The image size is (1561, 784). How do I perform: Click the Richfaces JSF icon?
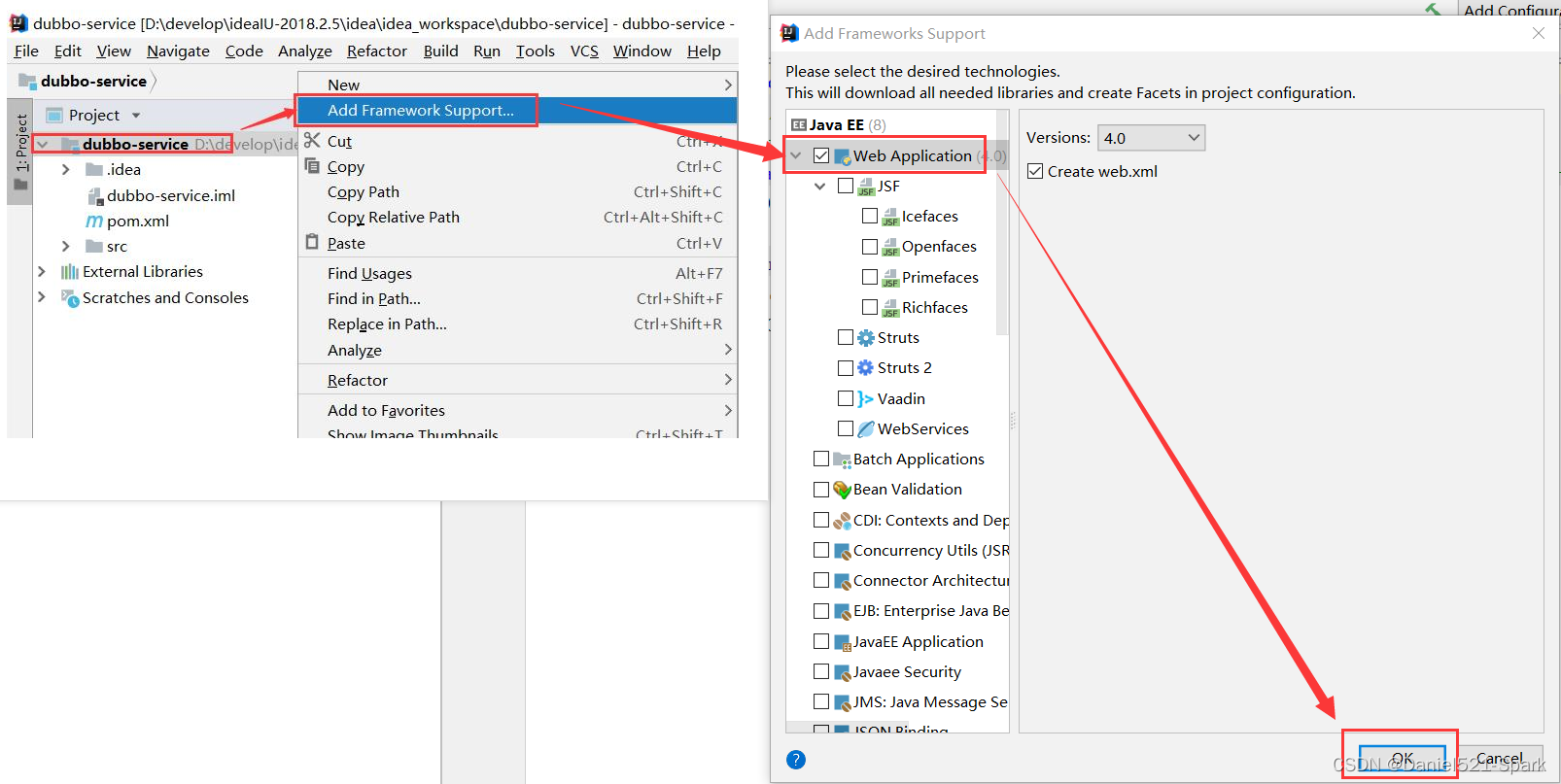point(890,308)
